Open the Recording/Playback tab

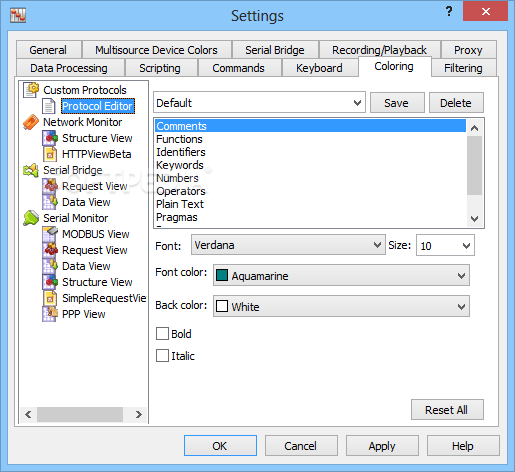[x=379, y=50]
